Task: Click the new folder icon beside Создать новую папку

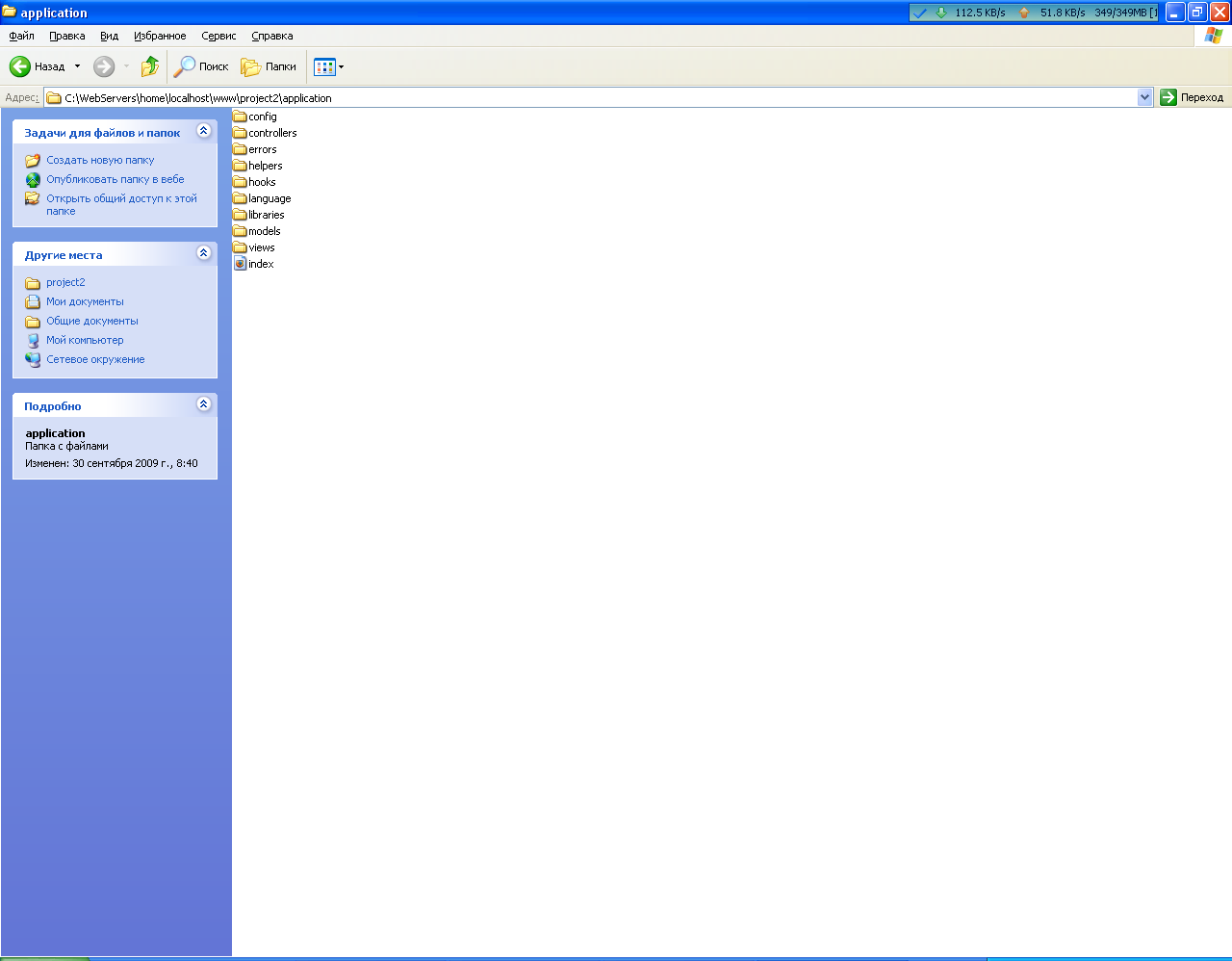Action: coord(33,161)
